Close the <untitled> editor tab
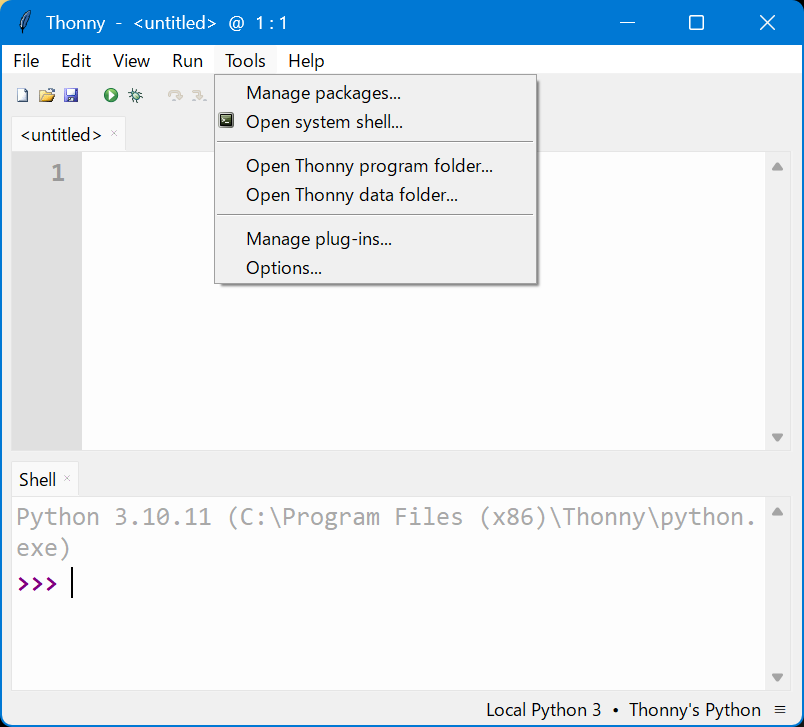The width and height of the screenshot is (804, 727). [114, 133]
